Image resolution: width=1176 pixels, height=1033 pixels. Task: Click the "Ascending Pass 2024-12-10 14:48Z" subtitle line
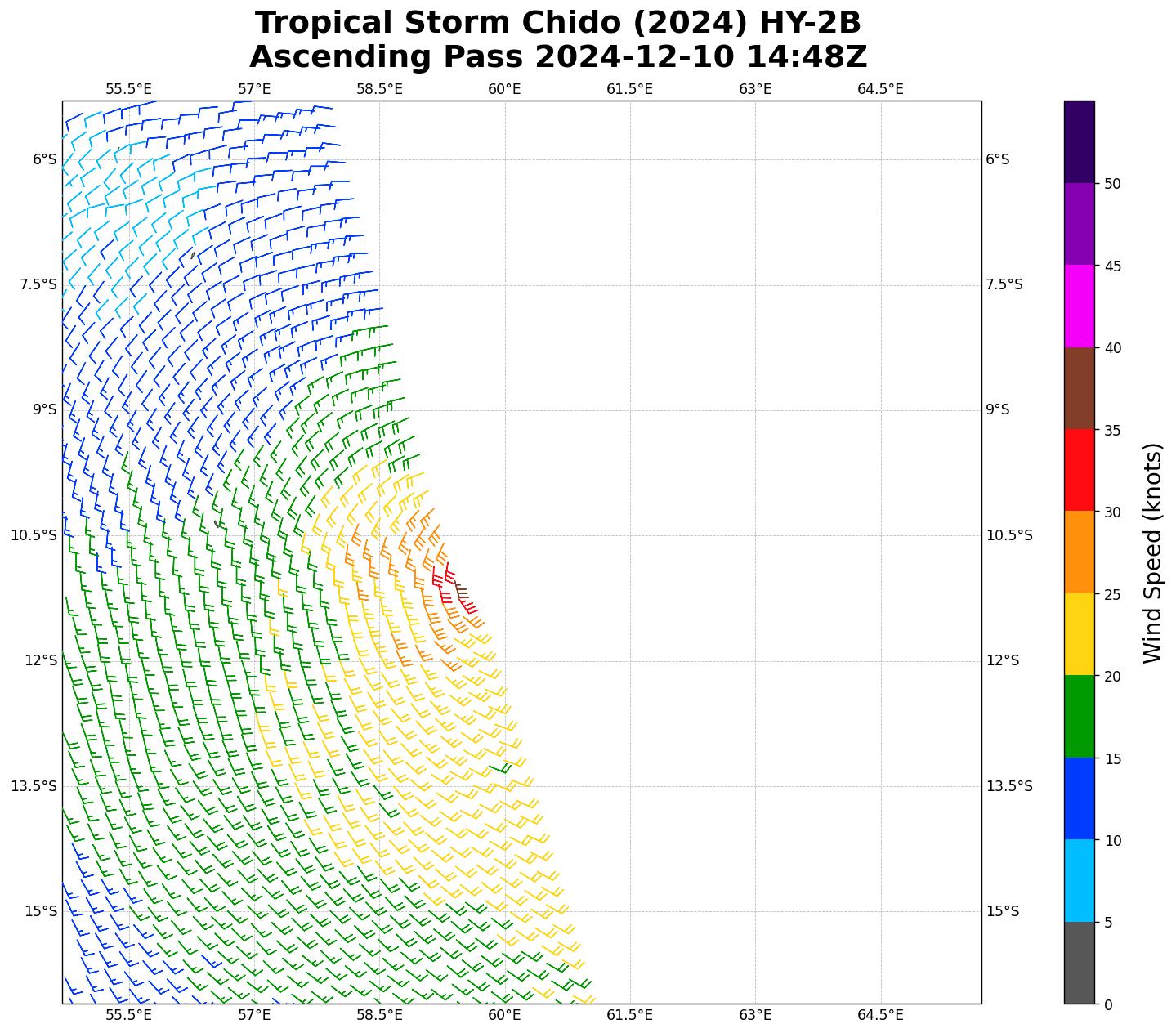[x=557, y=57]
